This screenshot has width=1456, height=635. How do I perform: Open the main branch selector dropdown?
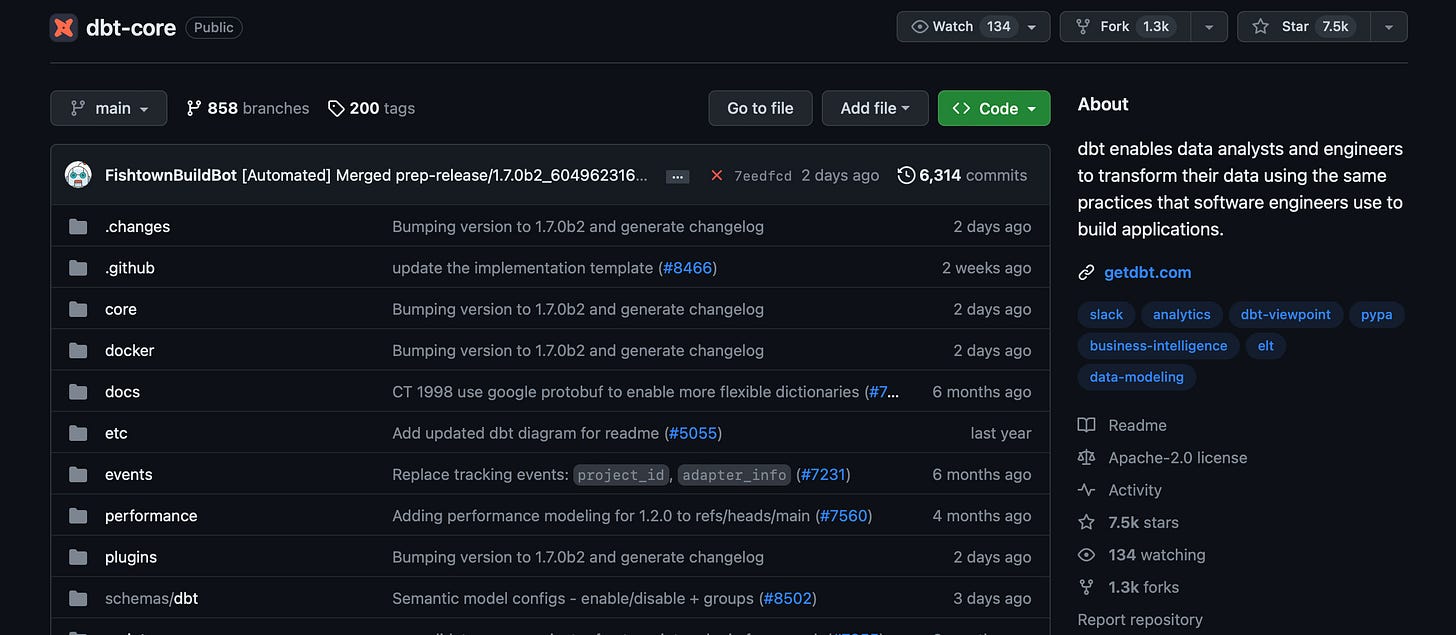[109, 108]
